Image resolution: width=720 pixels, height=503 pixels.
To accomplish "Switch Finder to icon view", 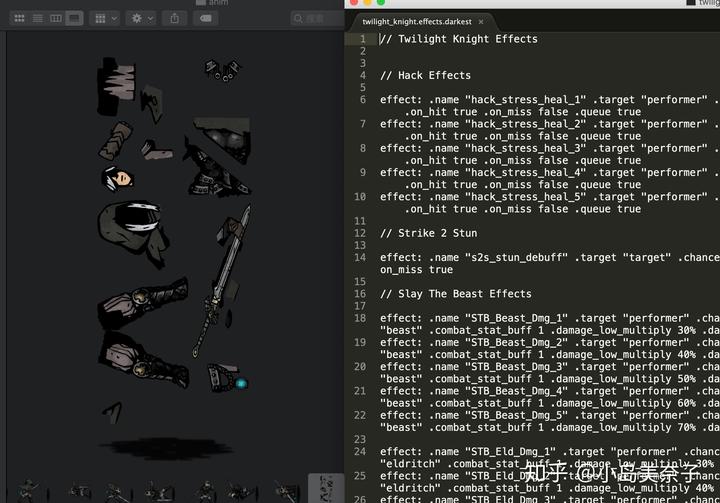I will point(20,18).
